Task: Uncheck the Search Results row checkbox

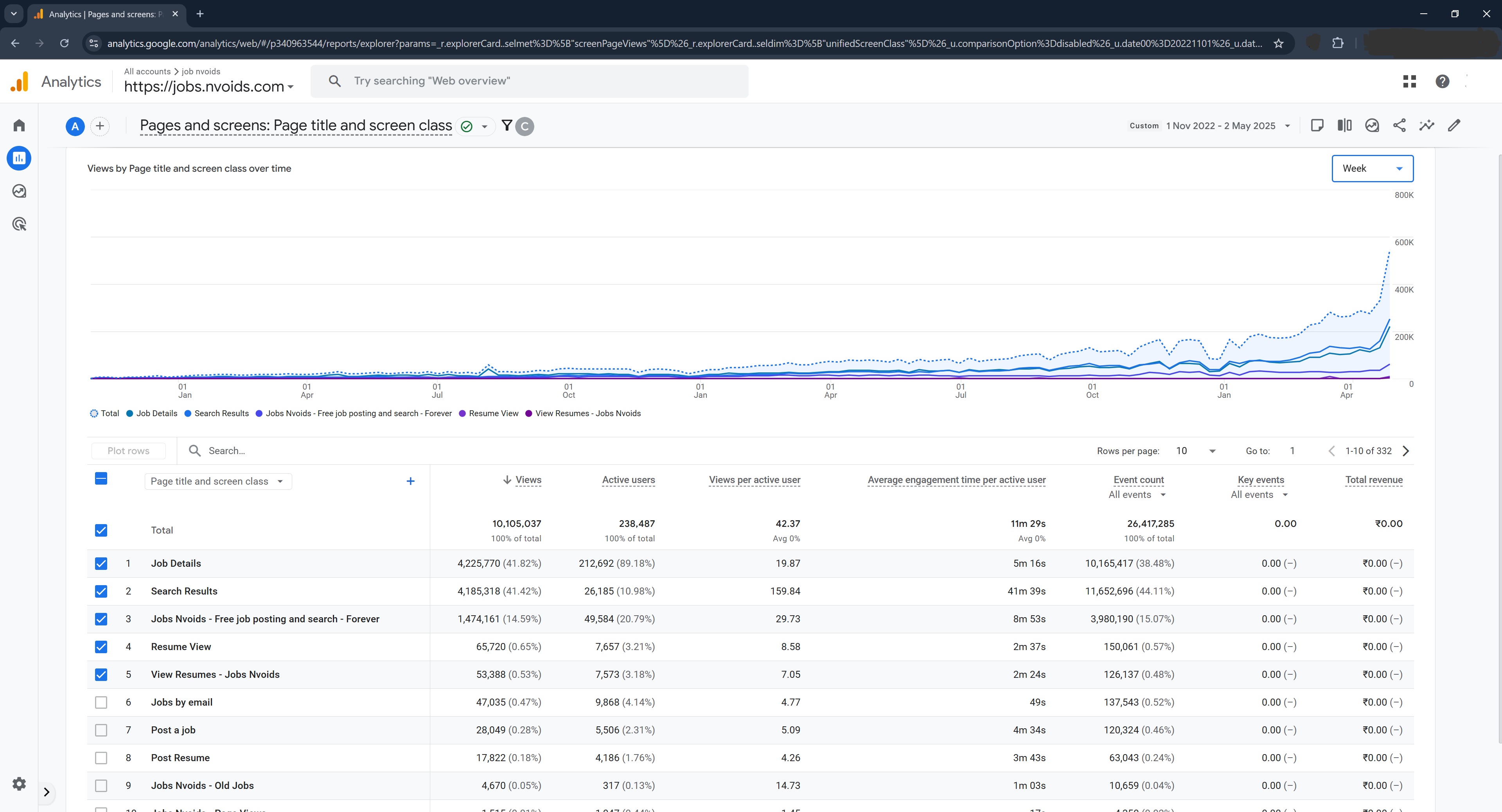Action: click(101, 591)
